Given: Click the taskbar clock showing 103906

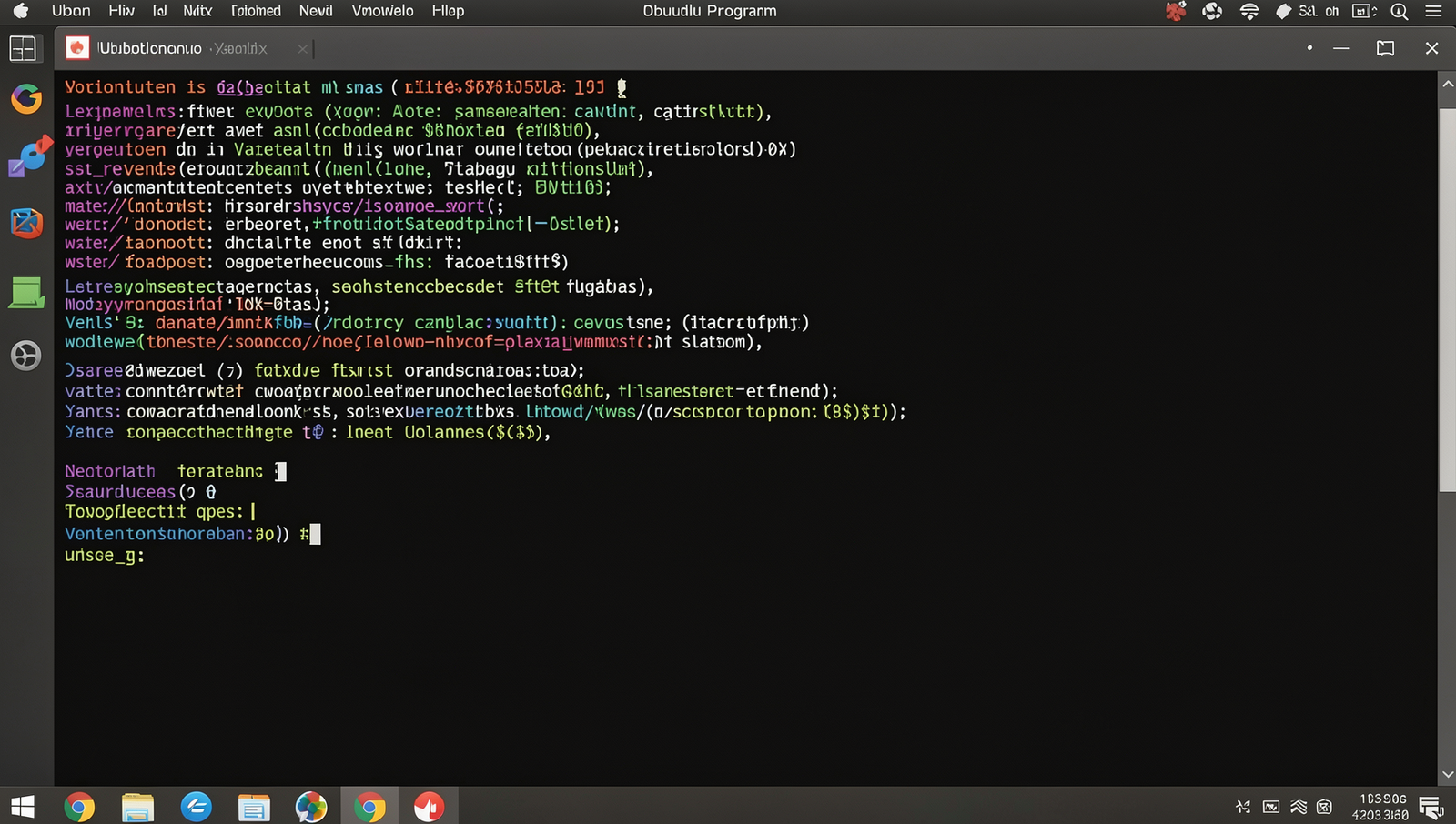Looking at the screenshot, I should 1381,807.
